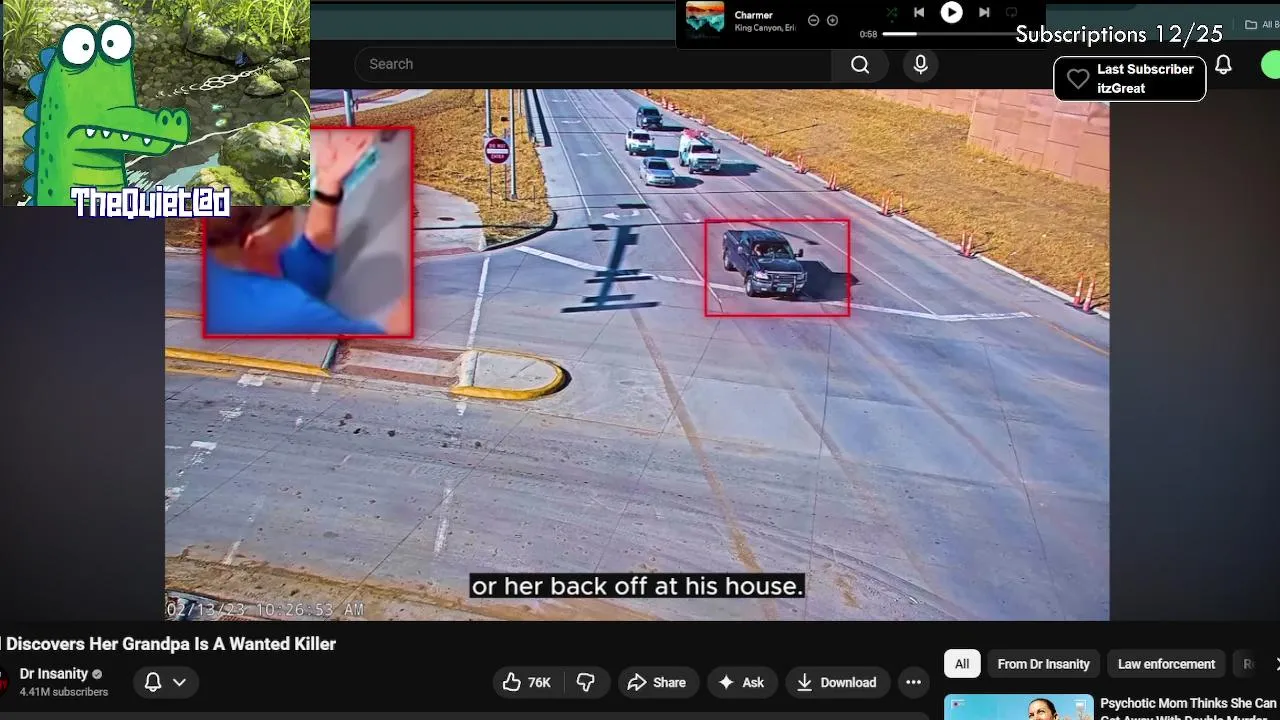Play the Charmer track in media player
1280x720 pixels.
[951, 12]
